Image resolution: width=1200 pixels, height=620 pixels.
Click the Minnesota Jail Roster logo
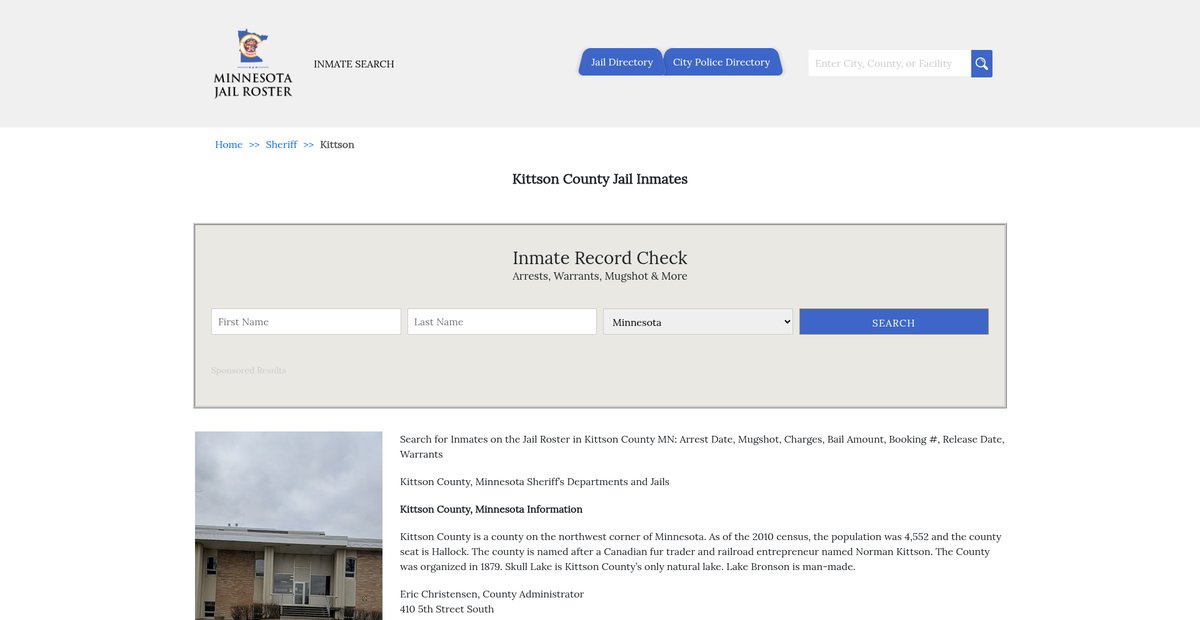coord(253,63)
